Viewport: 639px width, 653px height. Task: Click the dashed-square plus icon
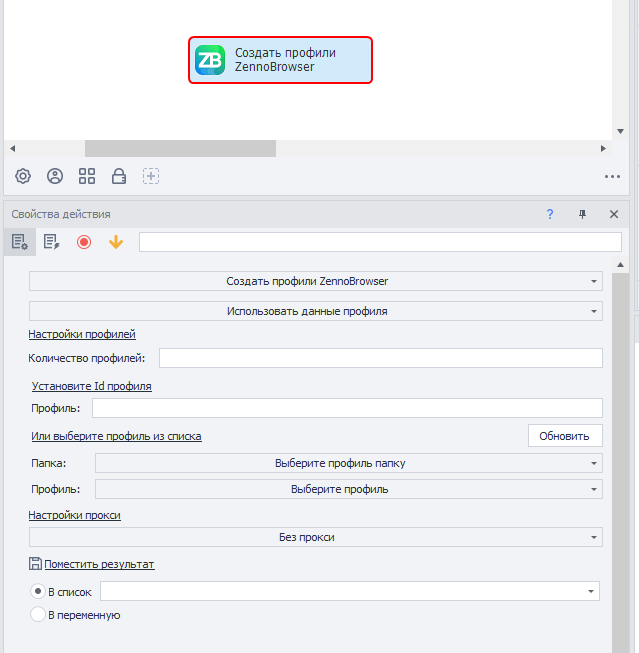pyautogui.click(x=151, y=176)
